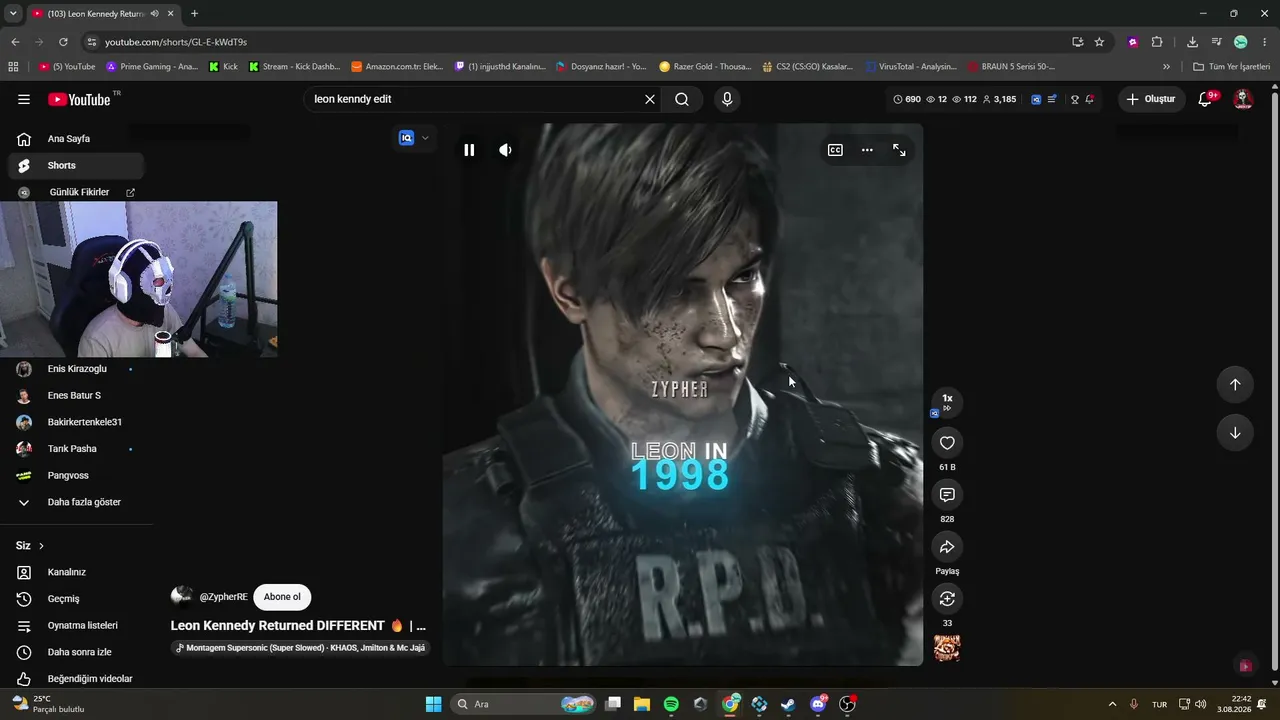Start voice search with the microphone

[727, 99]
